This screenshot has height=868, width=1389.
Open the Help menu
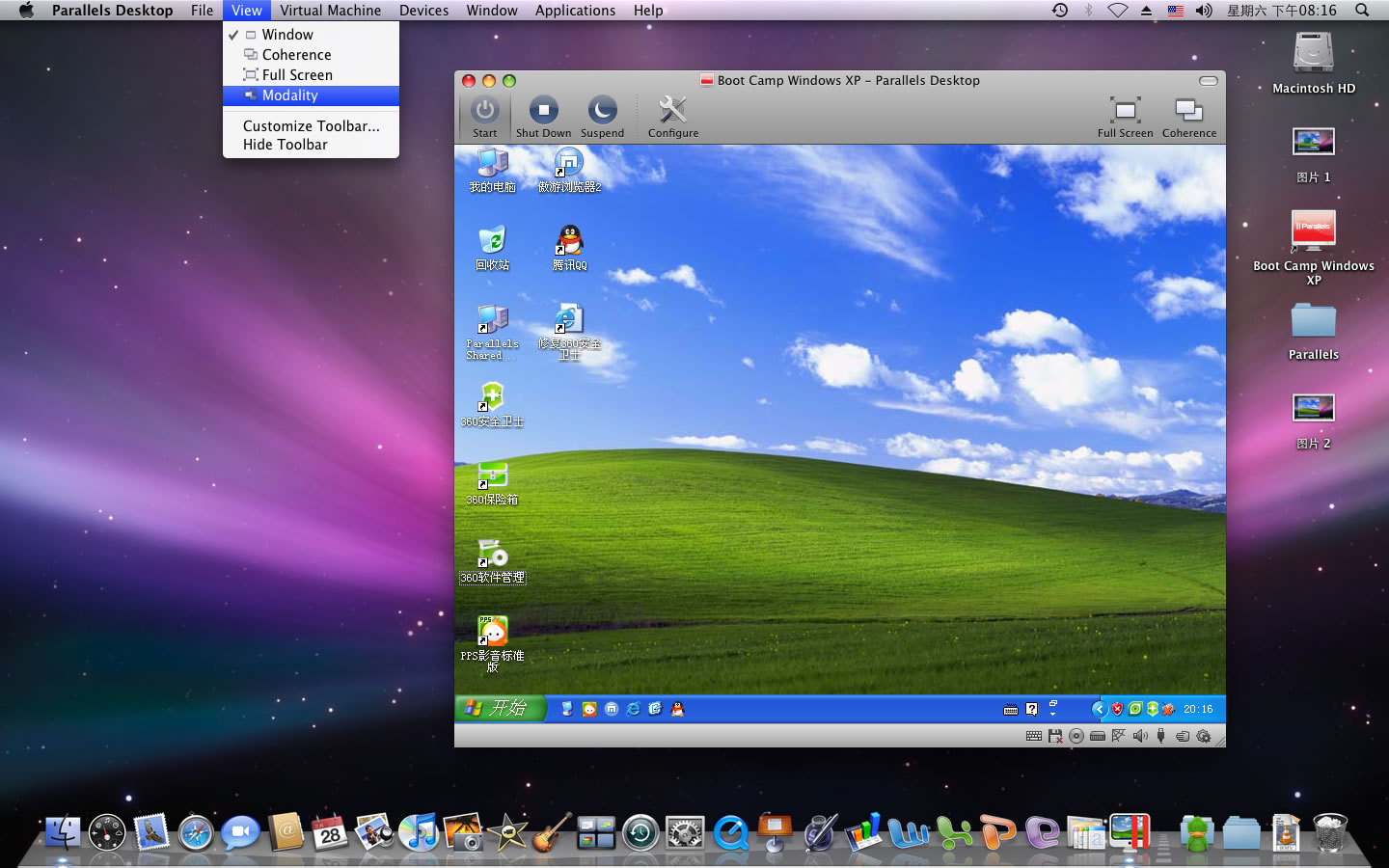point(648,11)
